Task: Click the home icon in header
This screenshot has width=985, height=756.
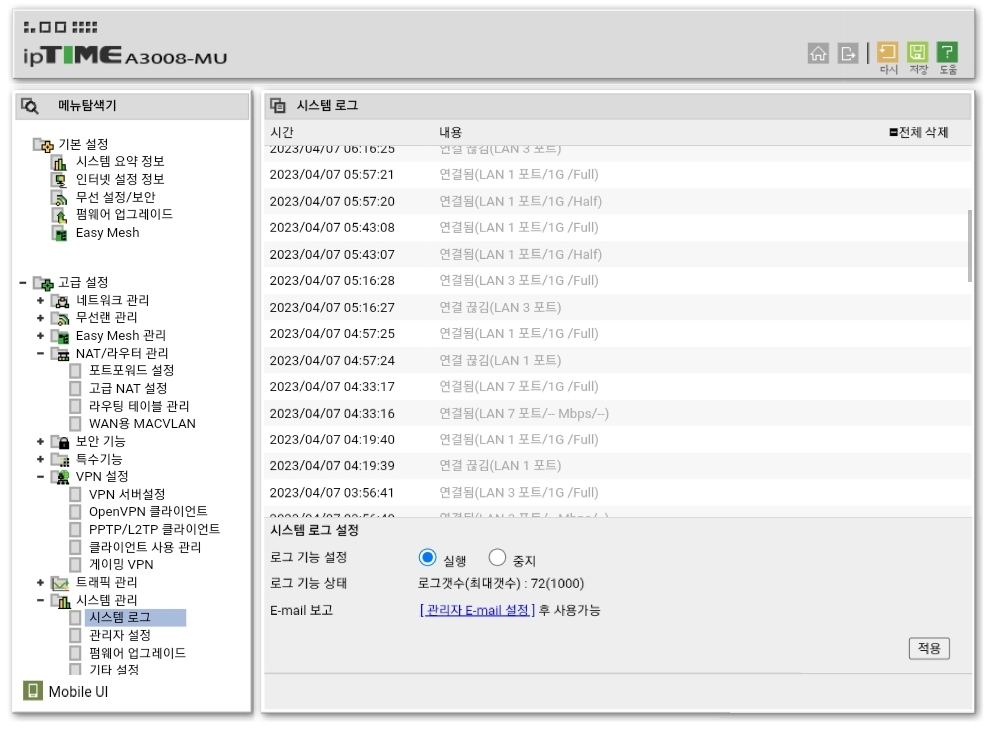Action: point(818,53)
